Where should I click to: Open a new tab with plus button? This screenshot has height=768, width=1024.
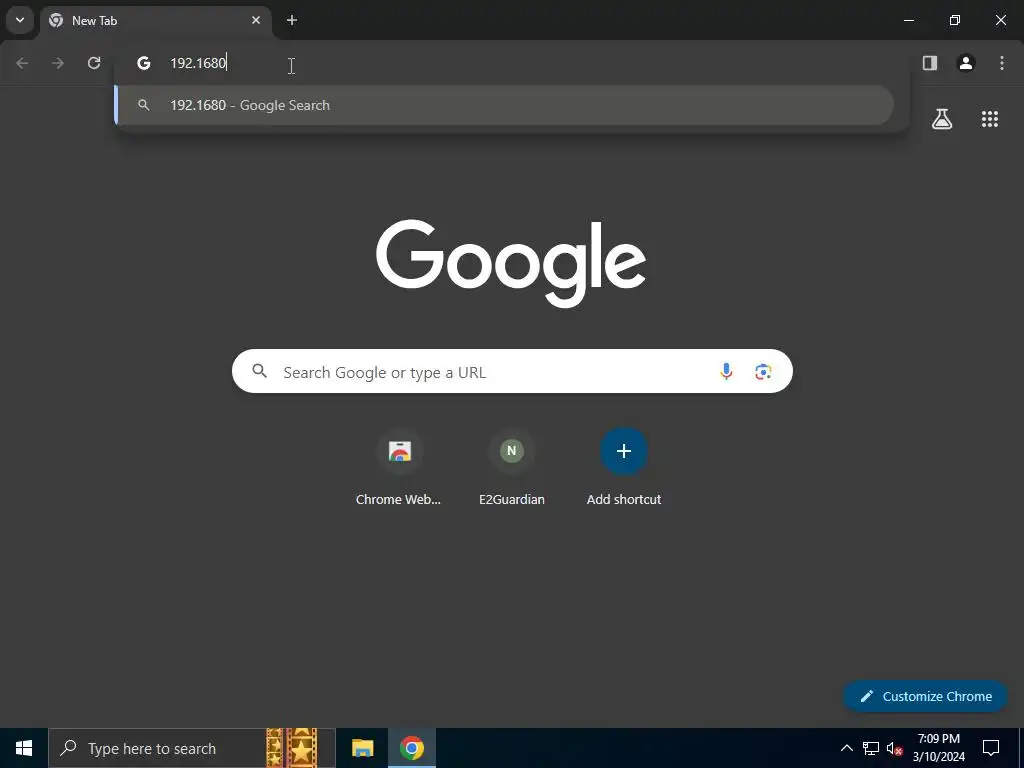[292, 20]
